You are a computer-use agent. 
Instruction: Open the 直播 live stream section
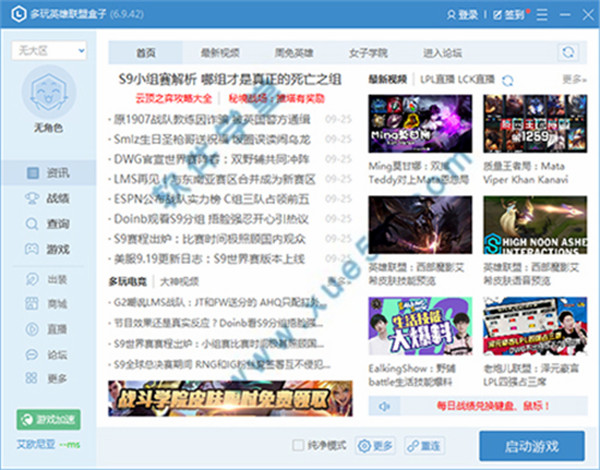coord(48,329)
